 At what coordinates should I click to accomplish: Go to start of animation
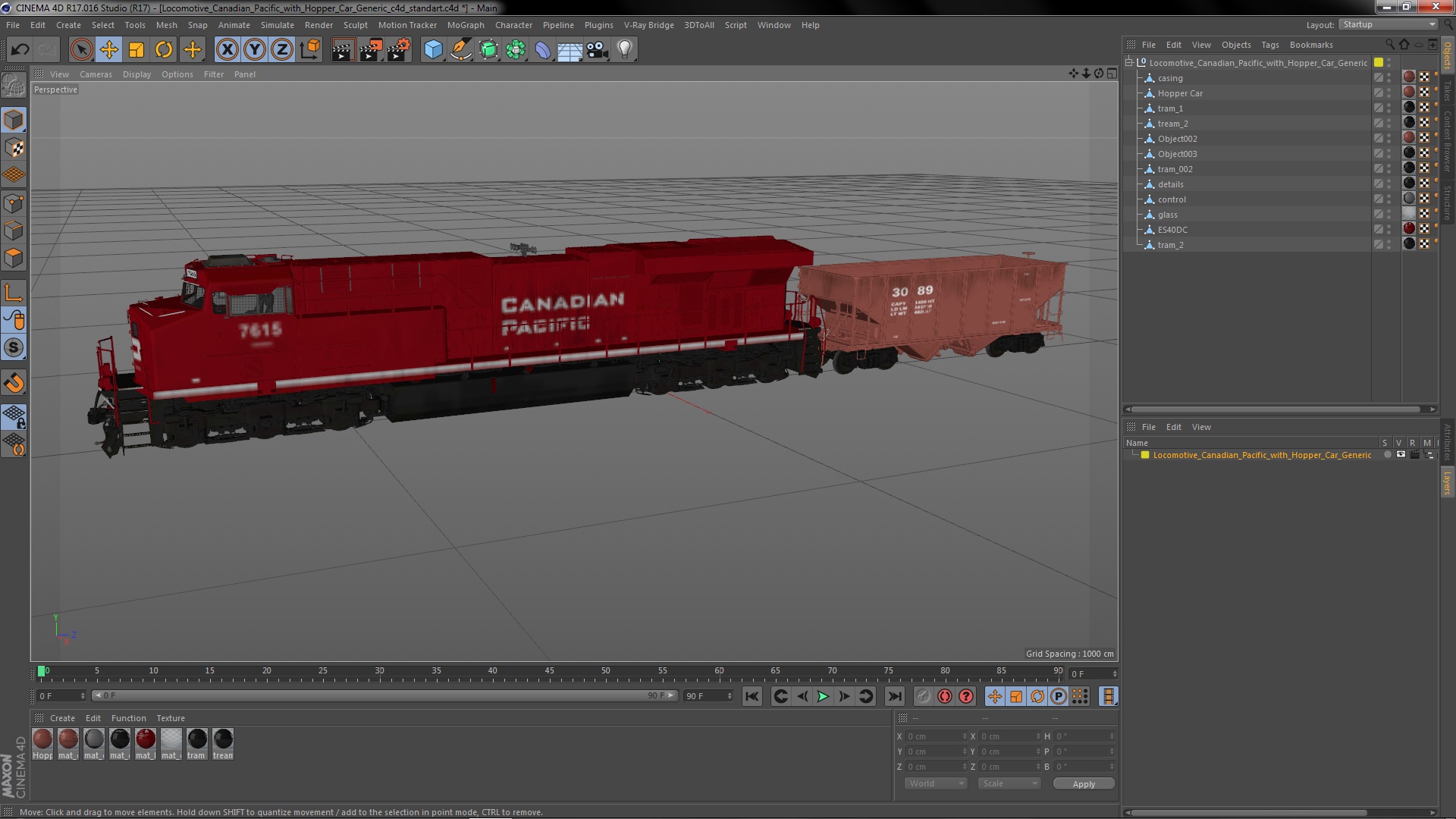pos(752,696)
